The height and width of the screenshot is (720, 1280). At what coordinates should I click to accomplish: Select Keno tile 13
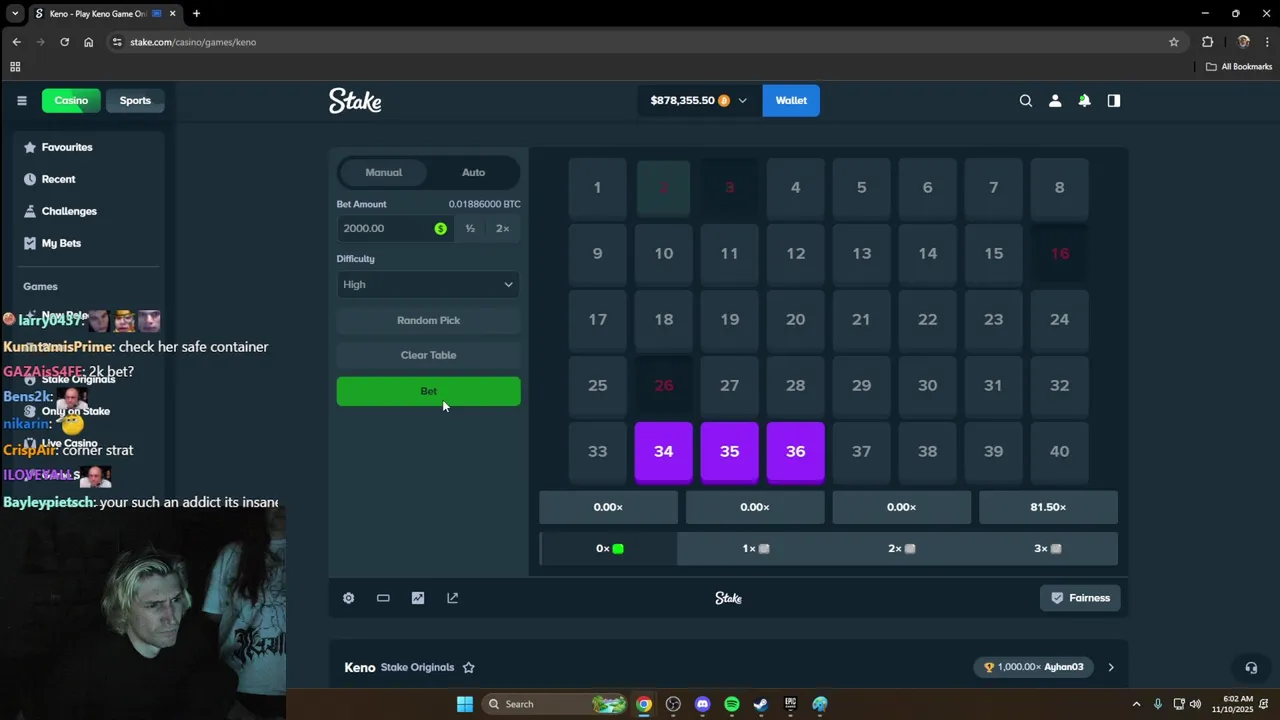[x=862, y=254]
